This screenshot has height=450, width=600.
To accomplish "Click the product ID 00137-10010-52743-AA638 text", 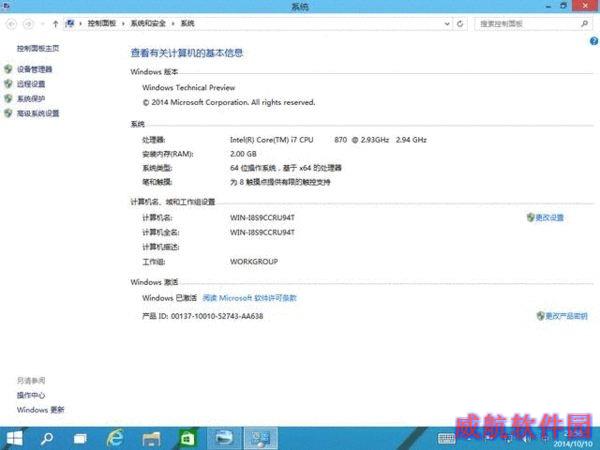I will [x=217, y=316].
